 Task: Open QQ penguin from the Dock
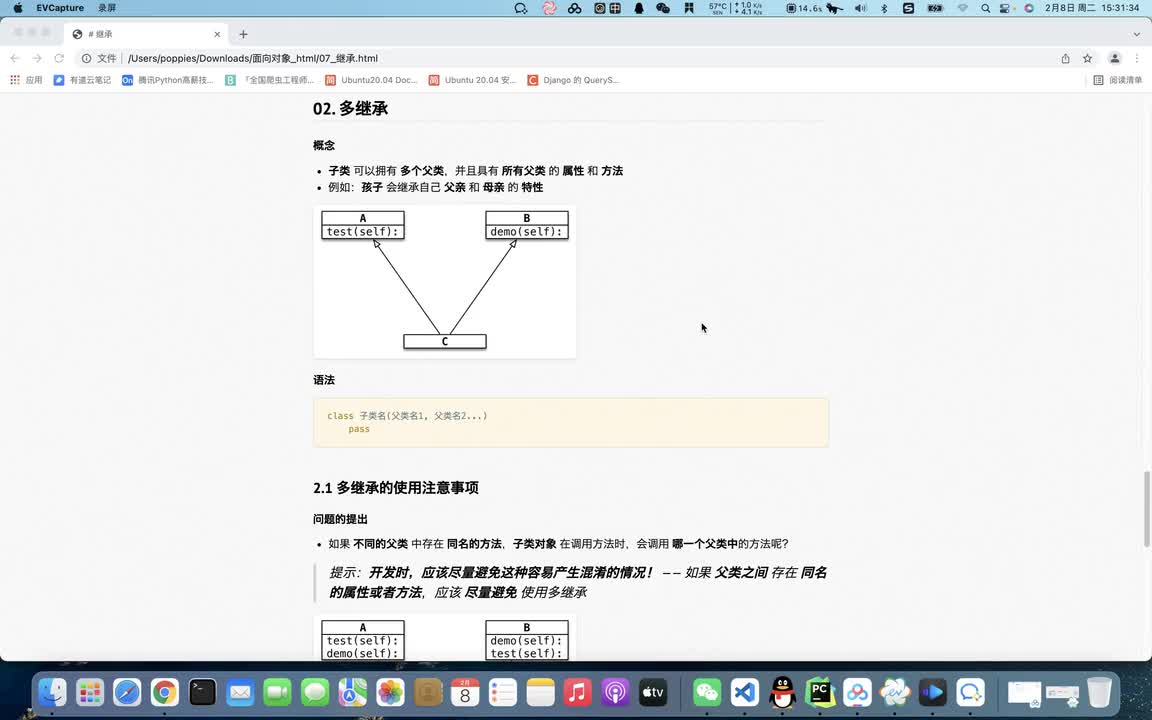(782, 692)
